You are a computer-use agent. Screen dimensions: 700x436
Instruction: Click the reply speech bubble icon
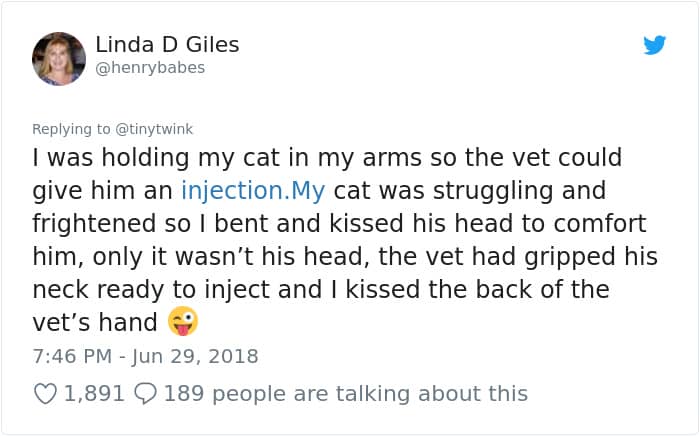pyautogui.click(x=146, y=394)
